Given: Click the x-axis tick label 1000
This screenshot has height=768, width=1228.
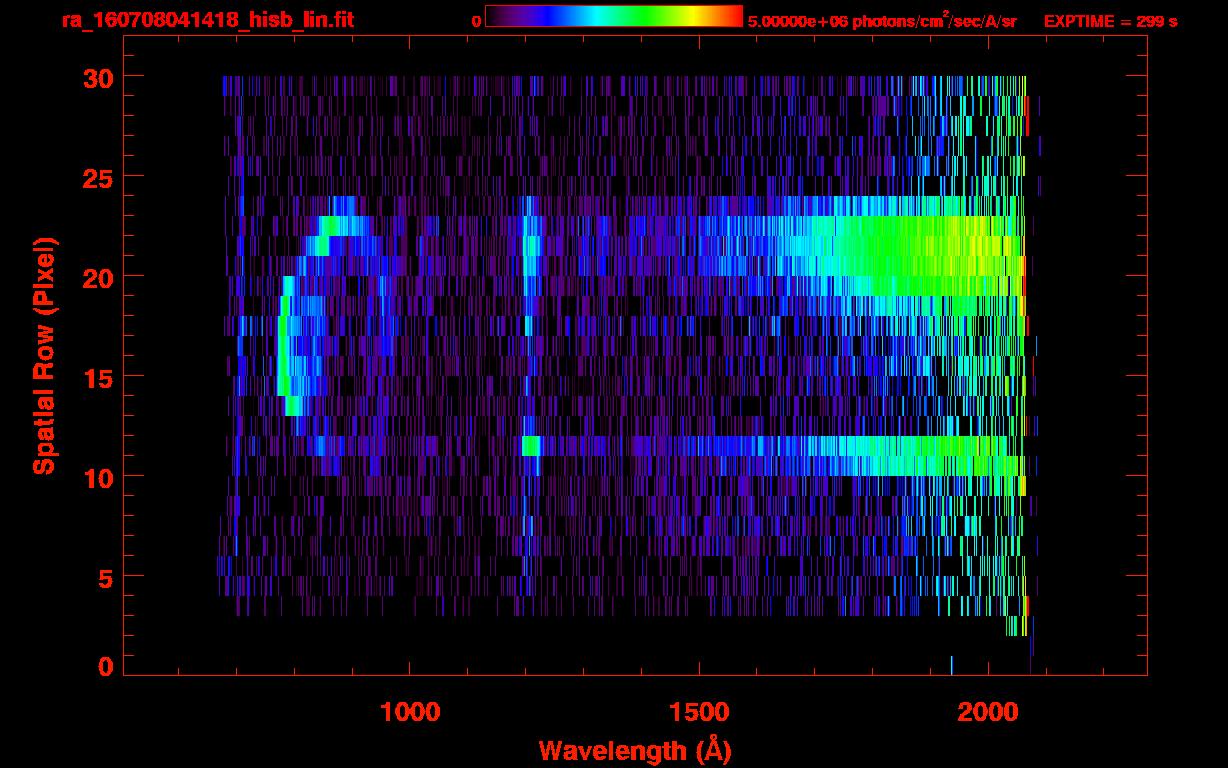Looking at the screenshot, I should pyautogui.click(x=410, y=711).
